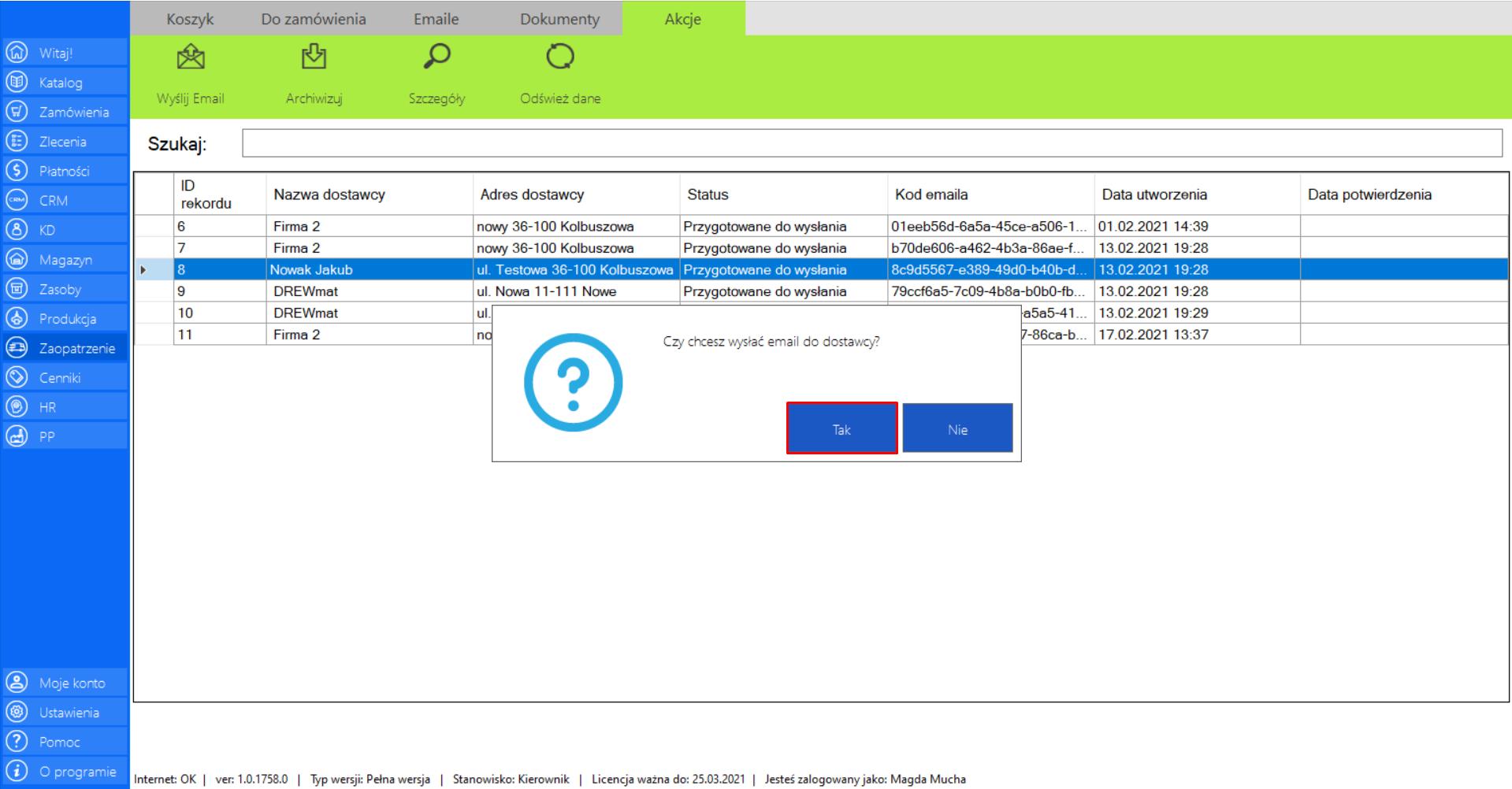1512x789 pixels.
Task: Open Moje konto in the sidebar
Action: point(64,683)
